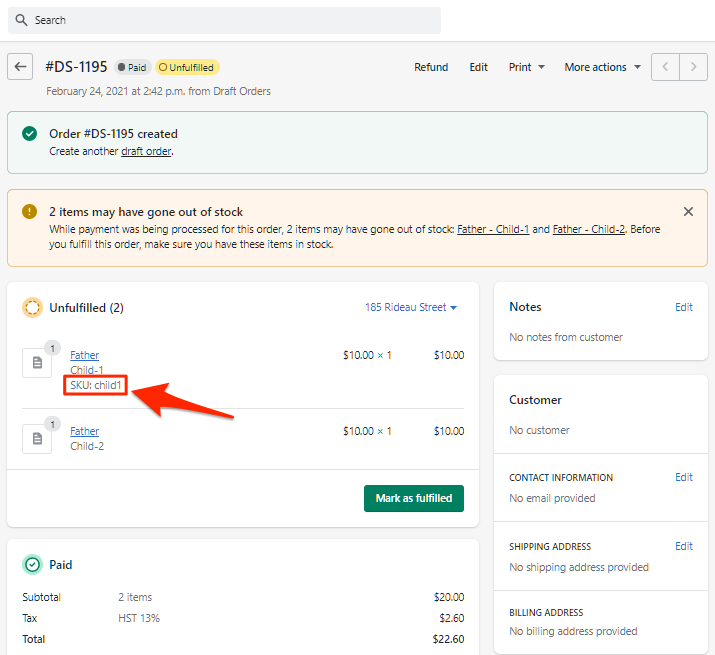715x655 pixels.
Task: Click the Unfulfilled (2) heading
Action: click(x=86, y=308)
